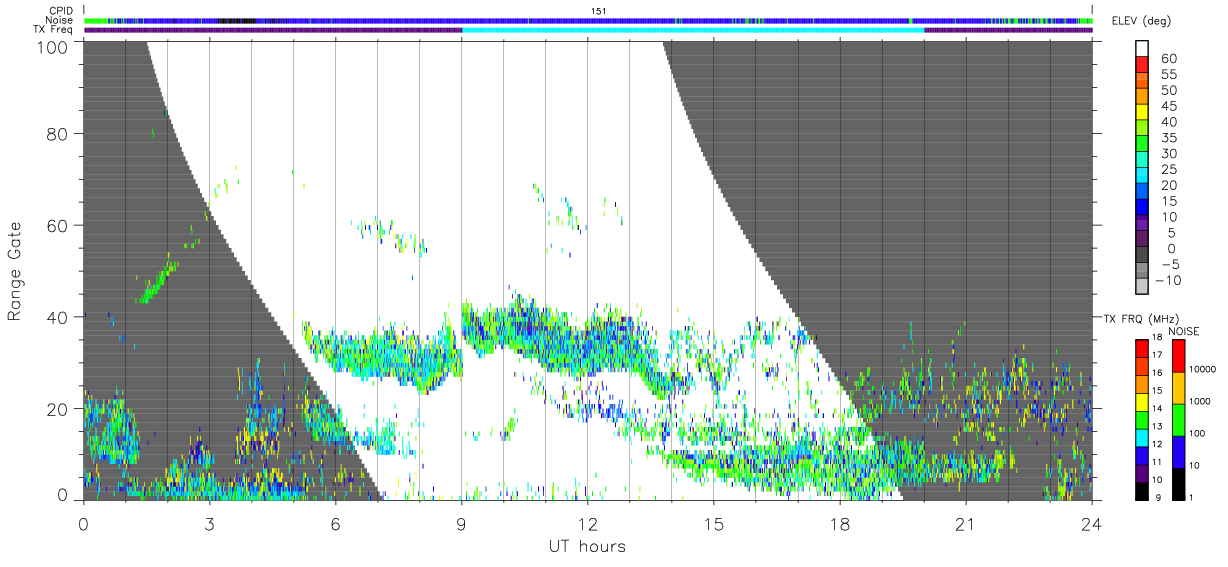Click the 9 tick label on UT hours axis
The image size is (1228, 567).
coord(461,524)
